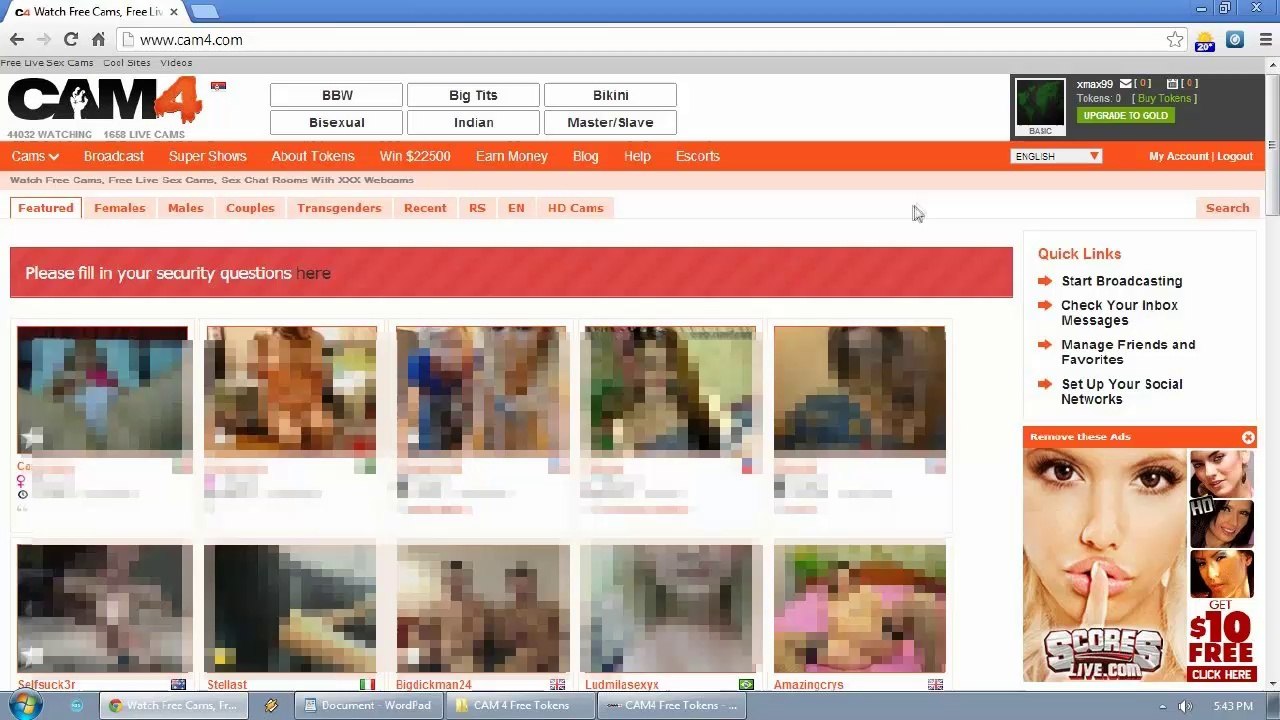The height and width of the screenshot is (720, 1280).
Task: Click the Buy Tokens link
Action: [1164, 99]
